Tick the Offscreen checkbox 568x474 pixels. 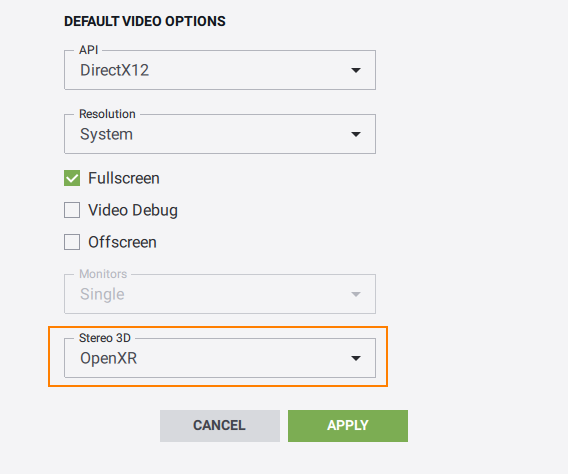pyautogui.click(x=72, y=242)
